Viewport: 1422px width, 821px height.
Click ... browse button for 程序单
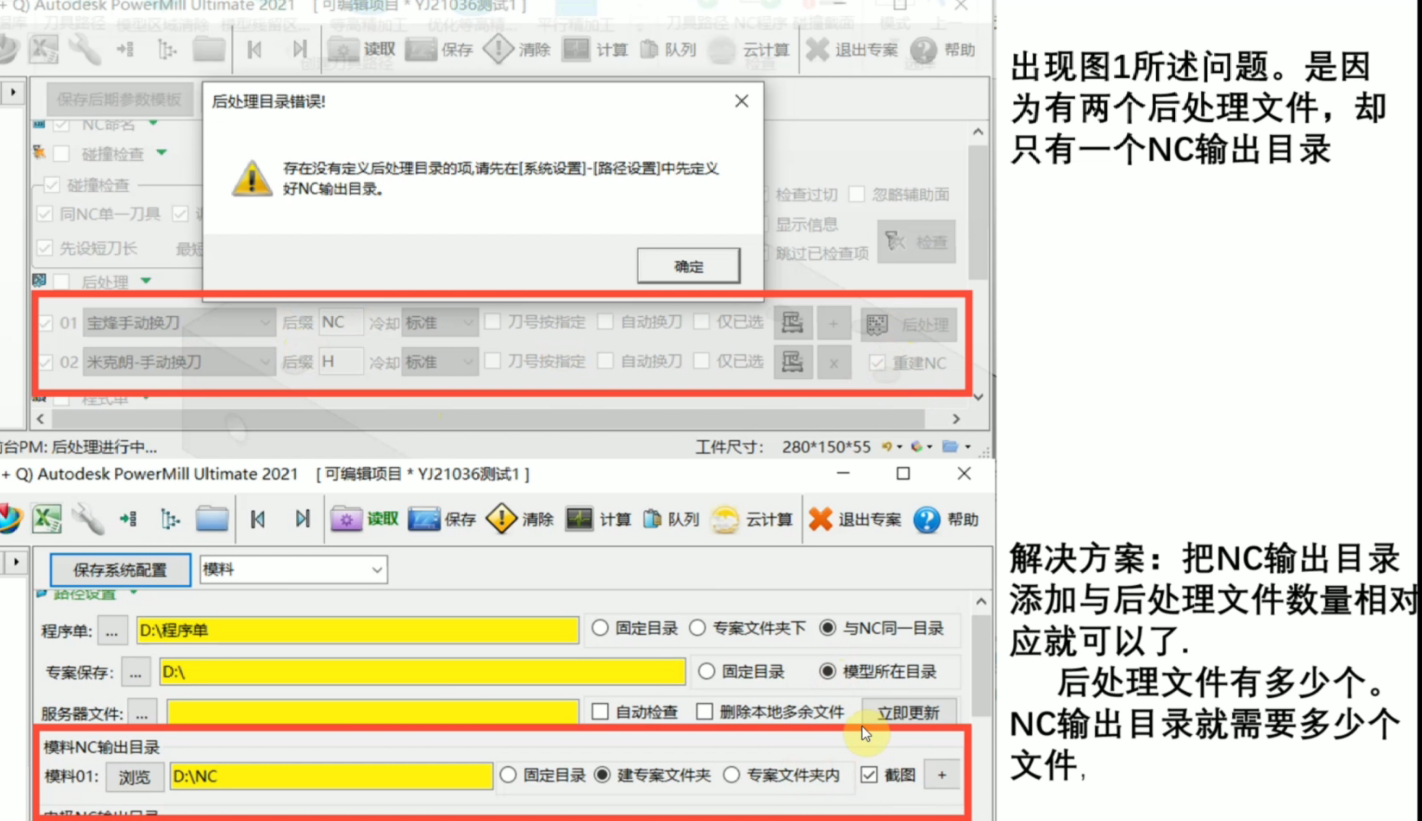coord(112,630)
